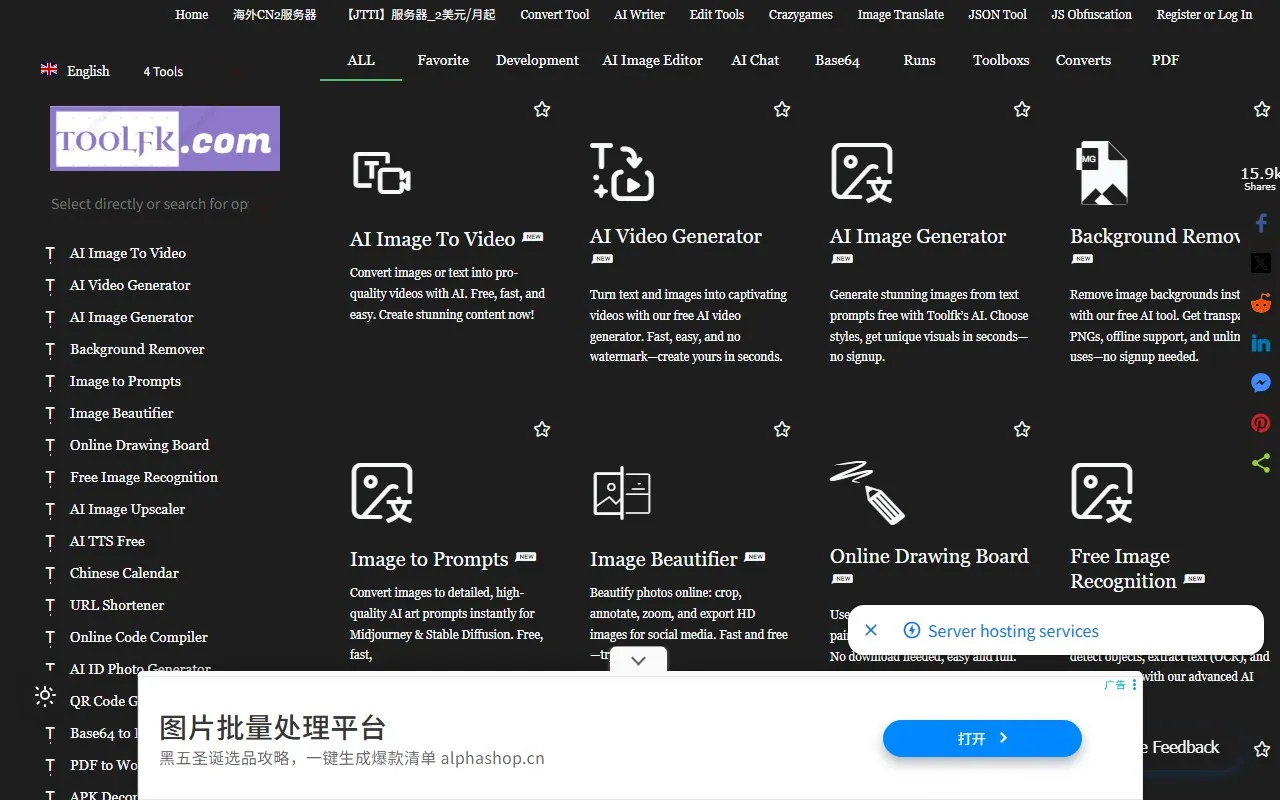The width and height of the screenshot is (1280, 800).
Task: Open the Background Remover card icon
Action: [1101, 172]
